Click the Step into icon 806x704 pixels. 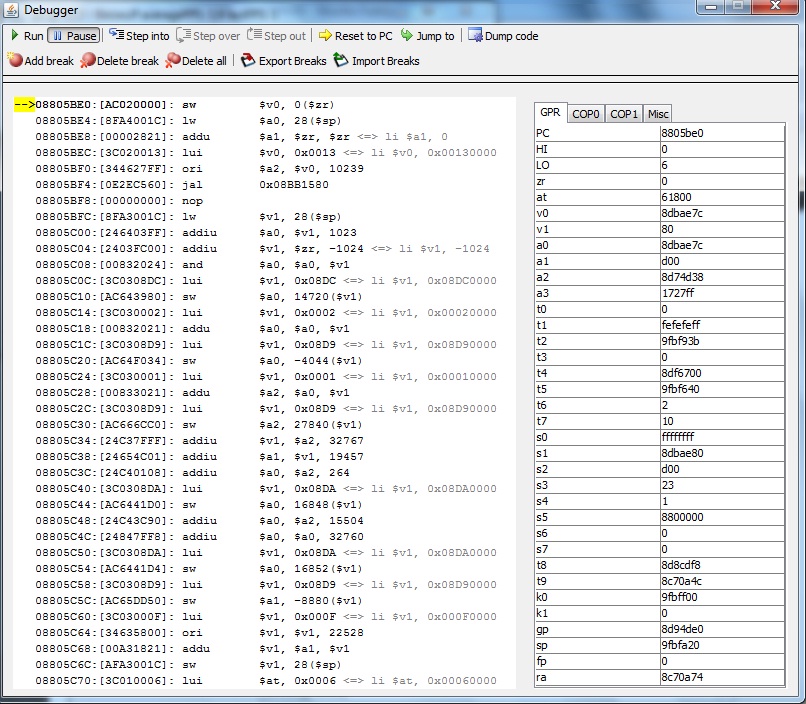(117, 36)
